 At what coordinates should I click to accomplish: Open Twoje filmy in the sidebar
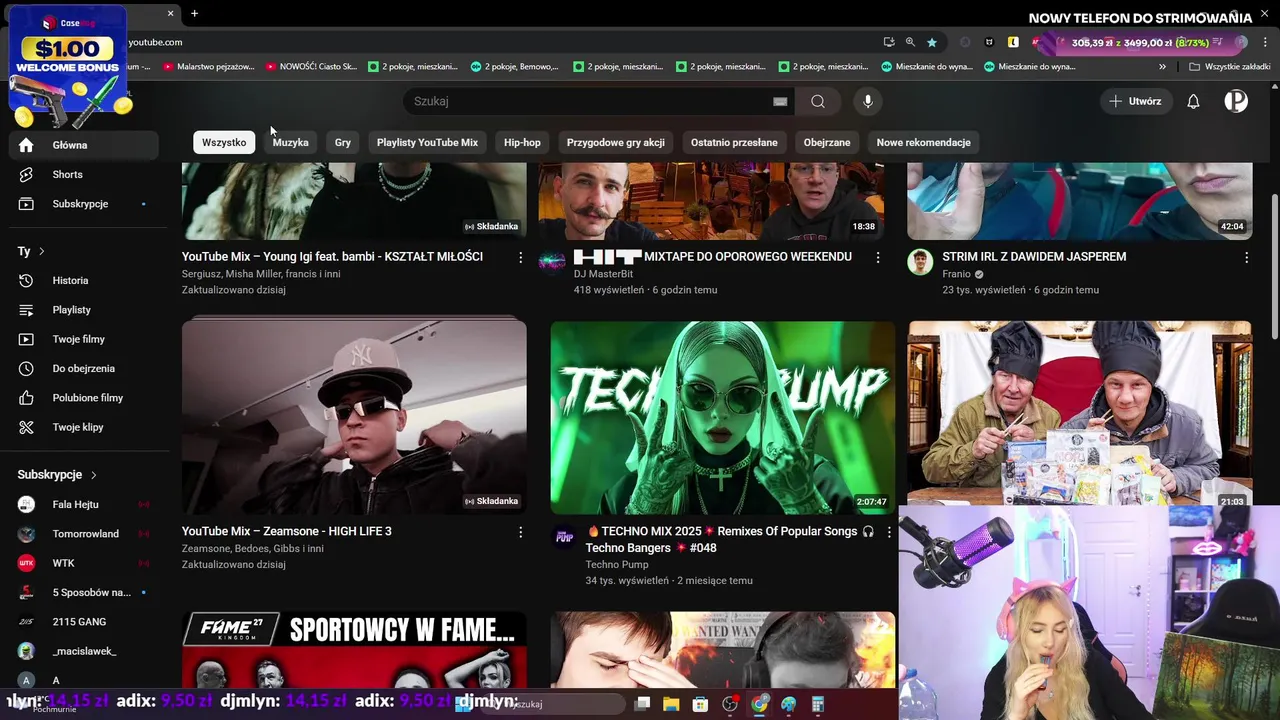[x=84, y=339]
